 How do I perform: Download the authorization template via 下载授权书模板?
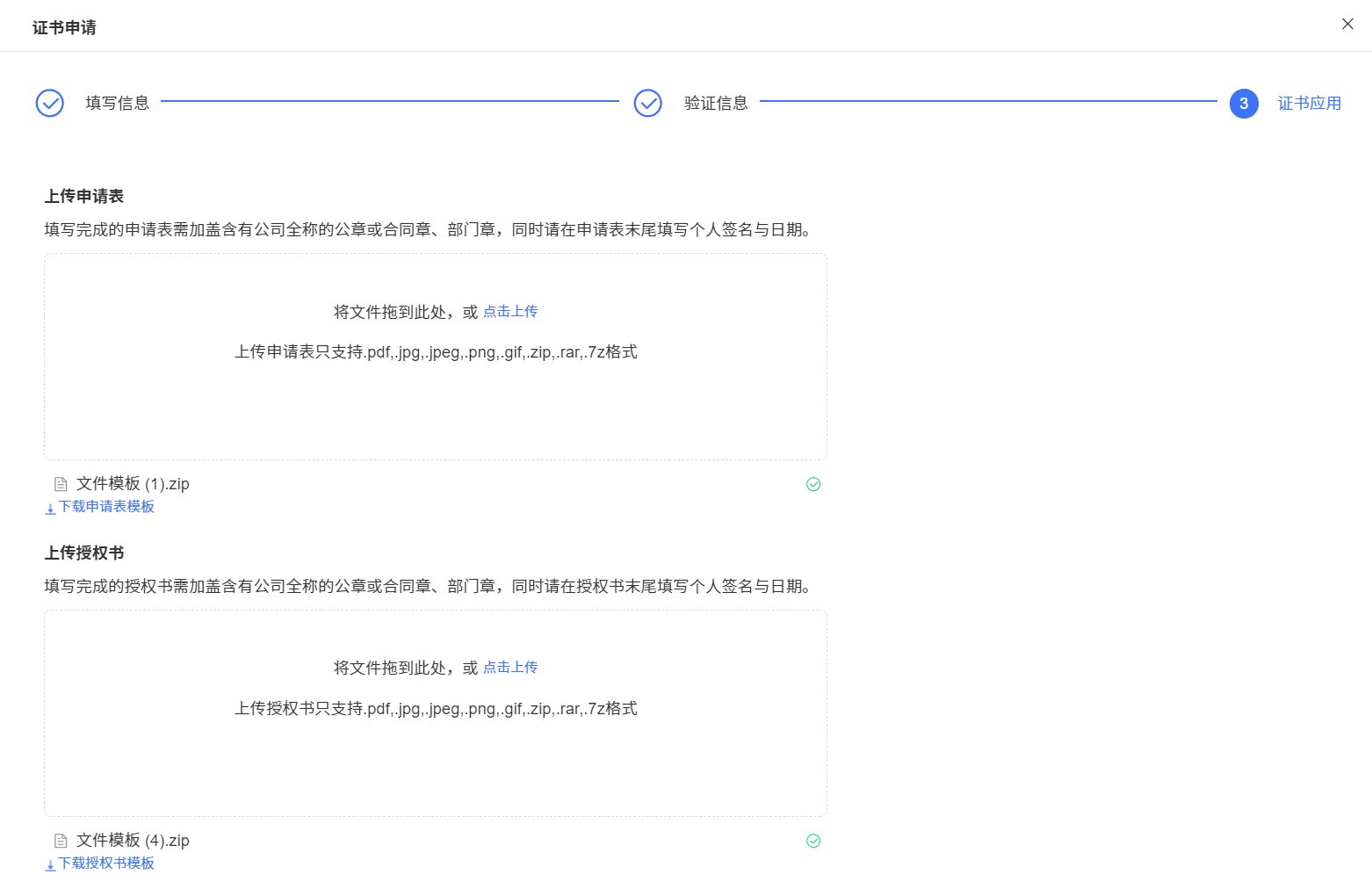106,864
